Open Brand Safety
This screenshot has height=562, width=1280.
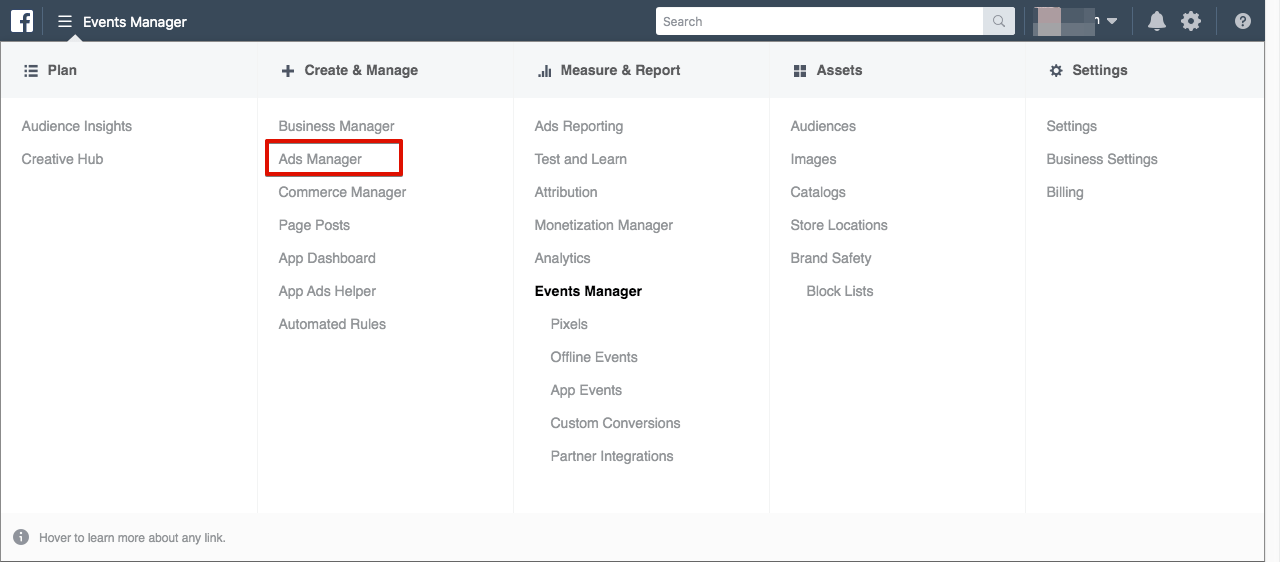point(831,258)
